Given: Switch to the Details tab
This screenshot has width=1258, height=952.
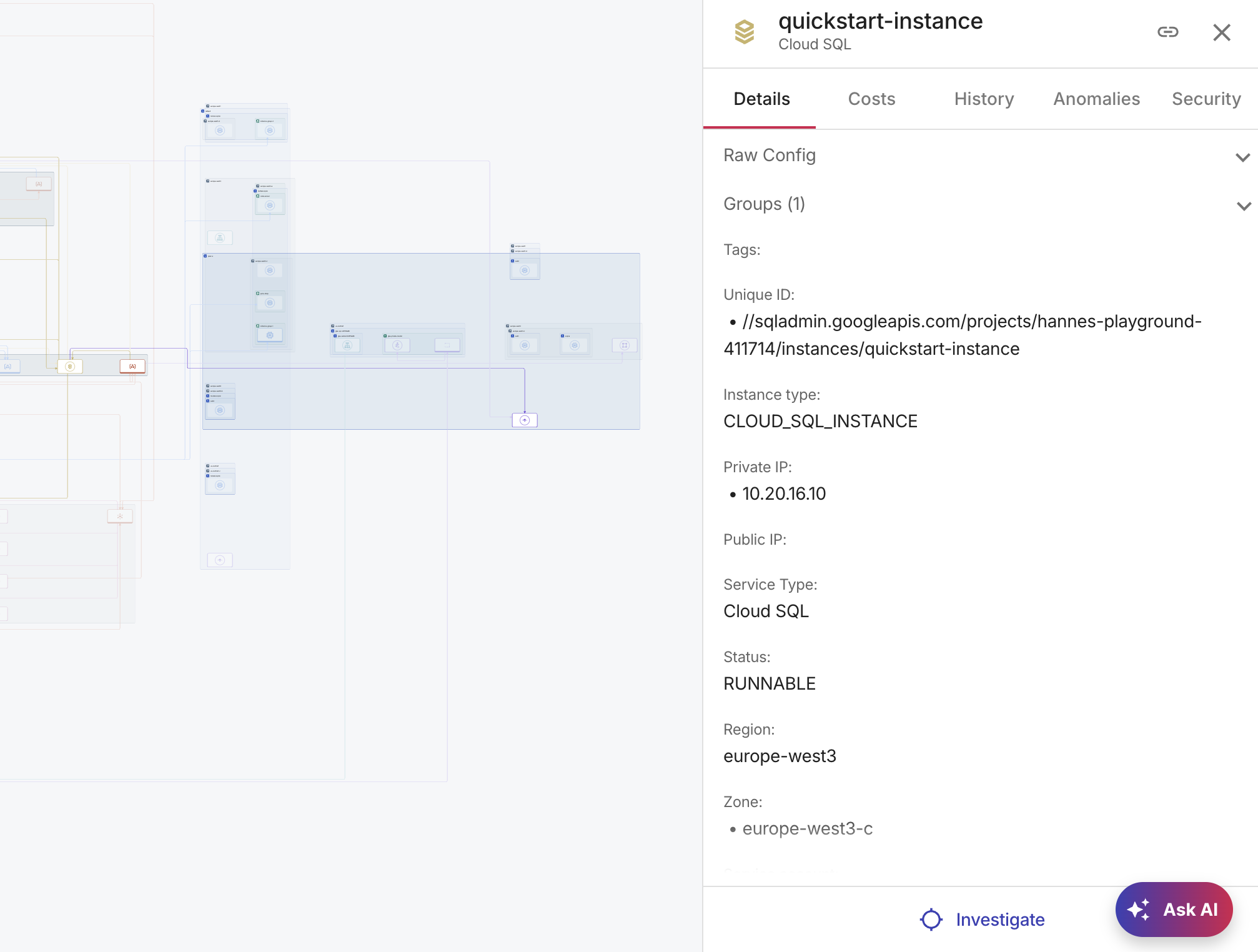Looking at the screenshot, I should click(761, 99).
